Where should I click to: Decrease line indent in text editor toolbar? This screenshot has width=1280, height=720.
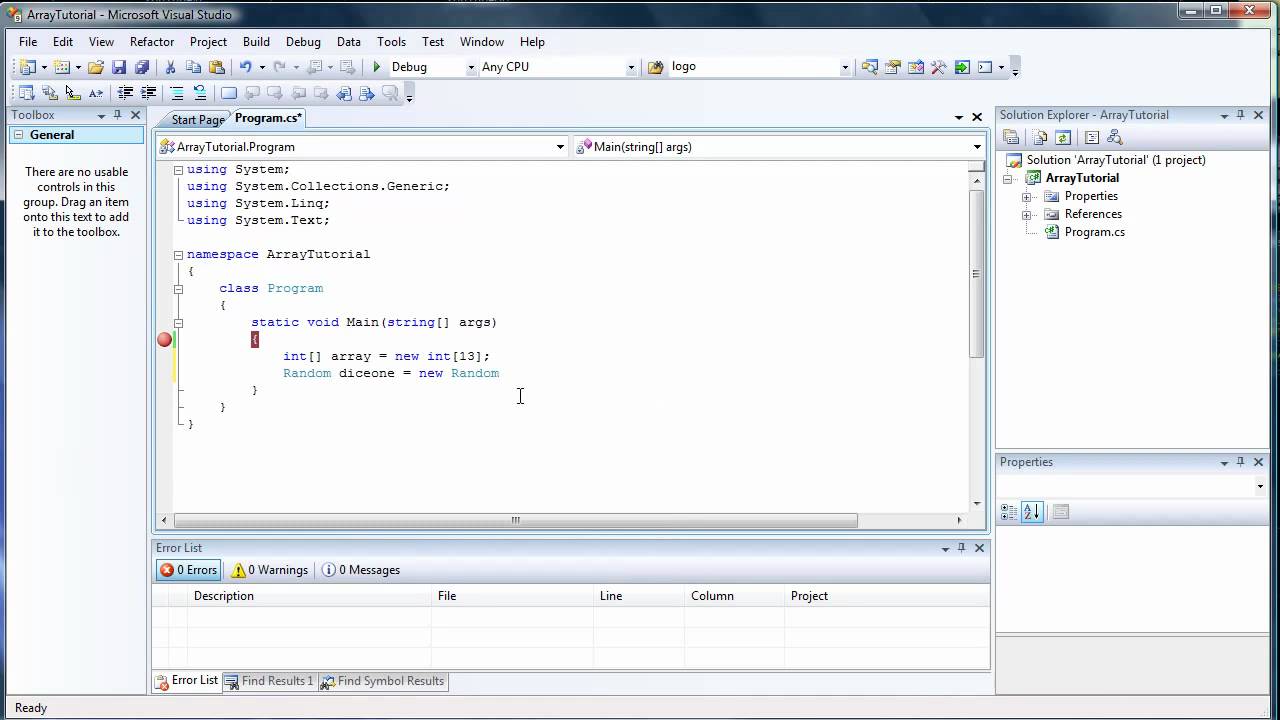pos(125,93)
